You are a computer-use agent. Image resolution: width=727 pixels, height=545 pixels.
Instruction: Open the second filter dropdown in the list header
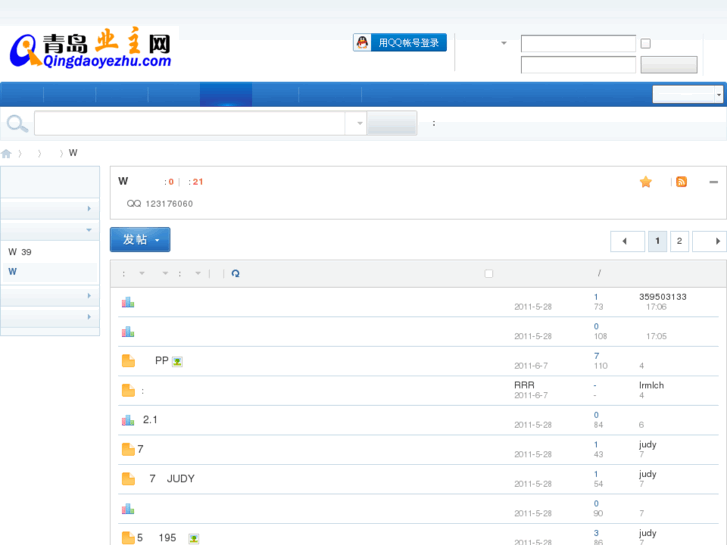point(165,274)
